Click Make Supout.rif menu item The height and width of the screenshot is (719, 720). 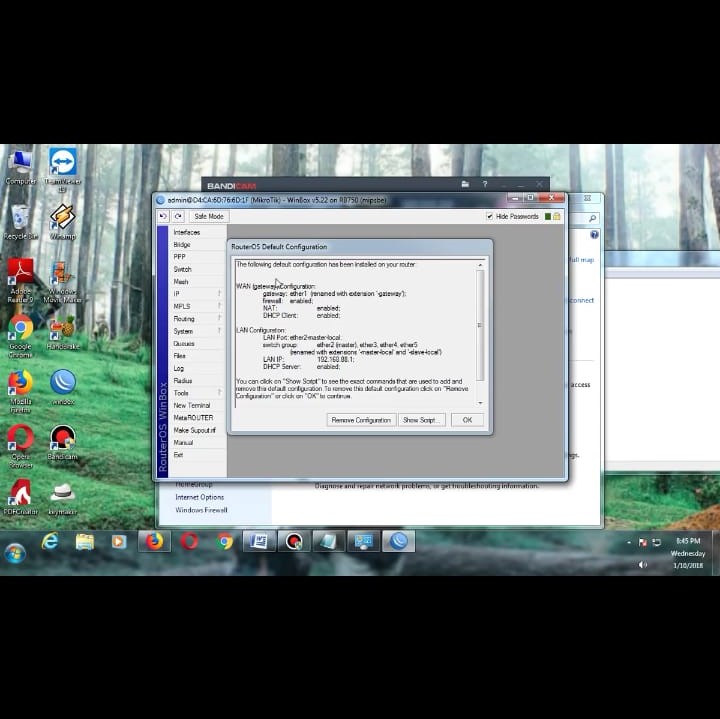click(194, 430)
